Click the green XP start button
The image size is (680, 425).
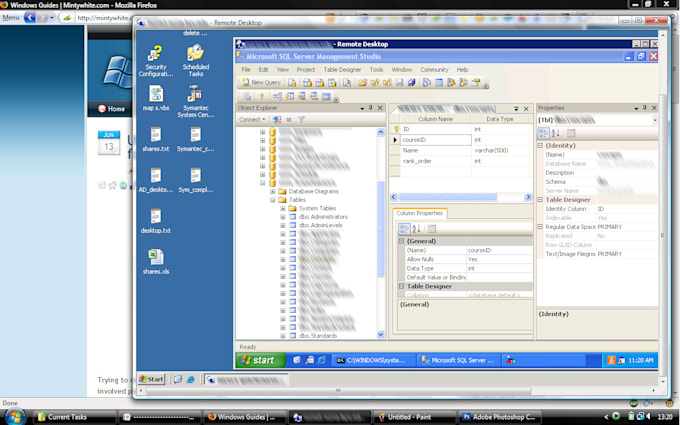[x=259, y=360]
